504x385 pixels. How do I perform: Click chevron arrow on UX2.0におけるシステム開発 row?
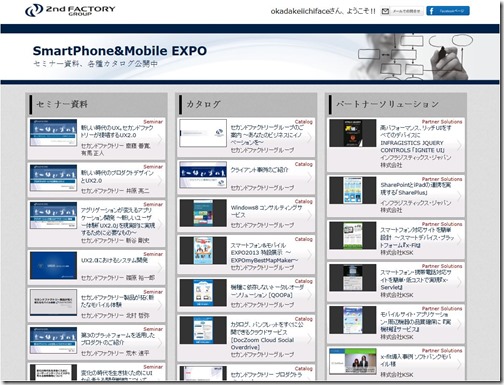[160, 267]
